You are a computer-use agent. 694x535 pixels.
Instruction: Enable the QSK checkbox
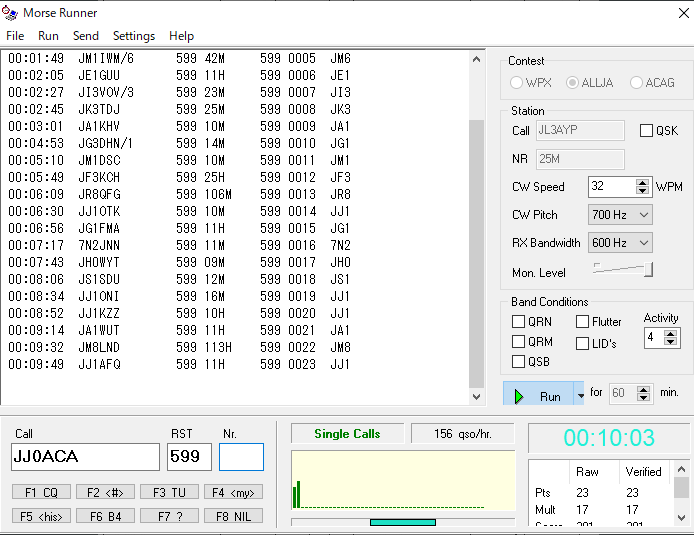coord(646,131)
